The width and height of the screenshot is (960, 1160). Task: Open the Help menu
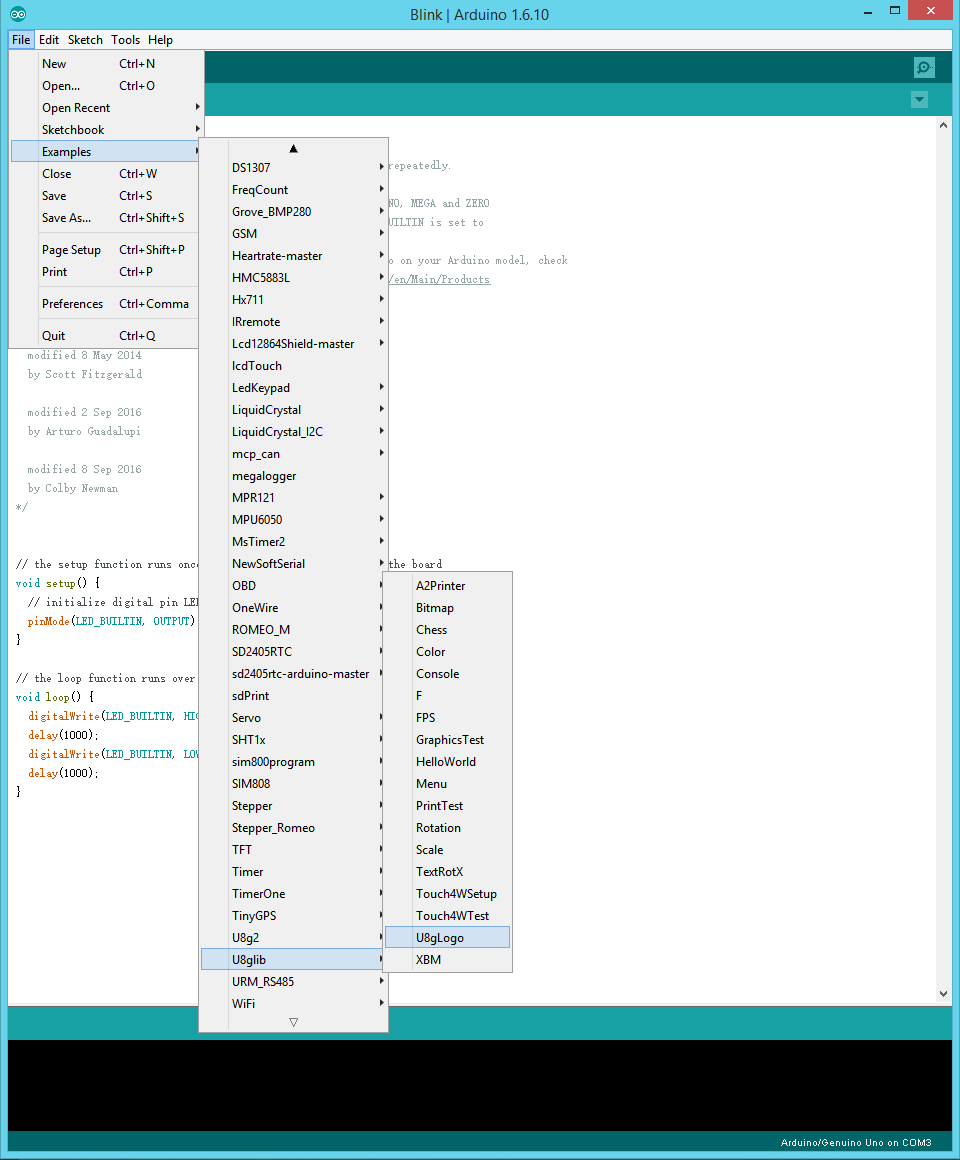point(160,40)
